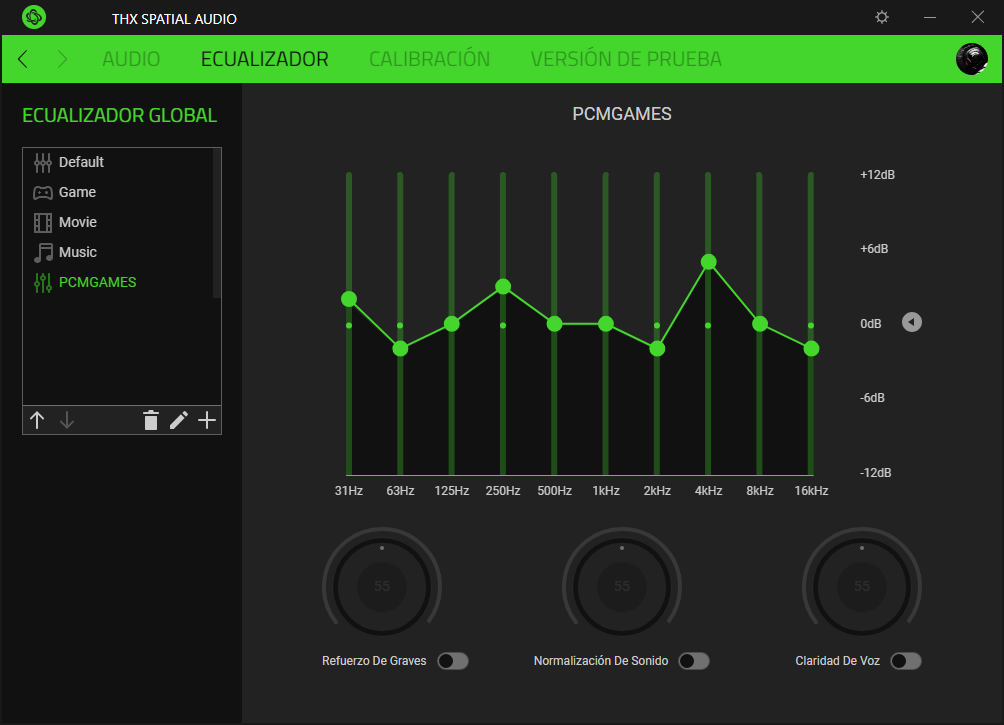Click the 1kHz band slider handle
The width and height of the screenshot is (1004, 725).
click(x=606, y=324)
